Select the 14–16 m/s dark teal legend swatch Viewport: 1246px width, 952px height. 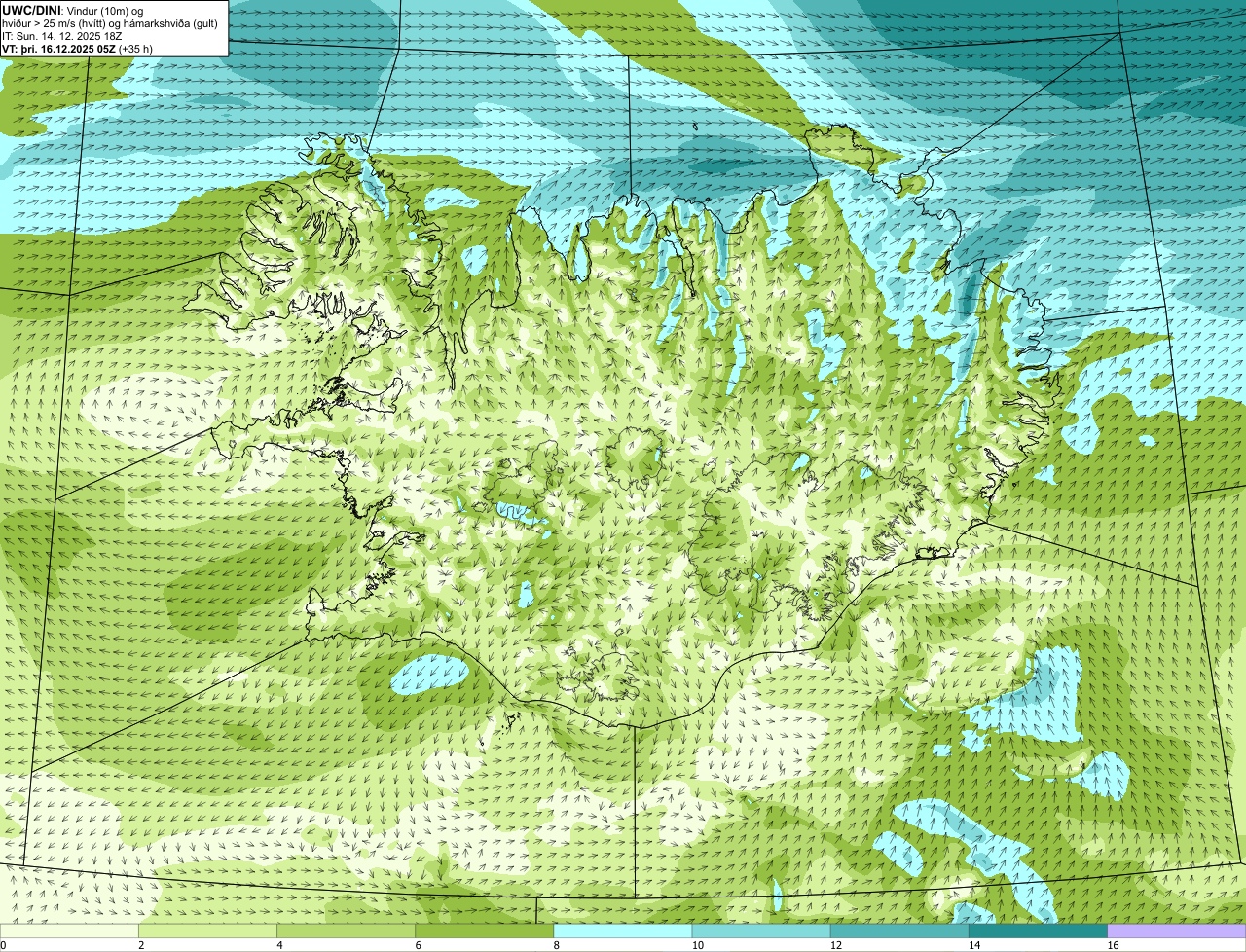[1038, 932]
